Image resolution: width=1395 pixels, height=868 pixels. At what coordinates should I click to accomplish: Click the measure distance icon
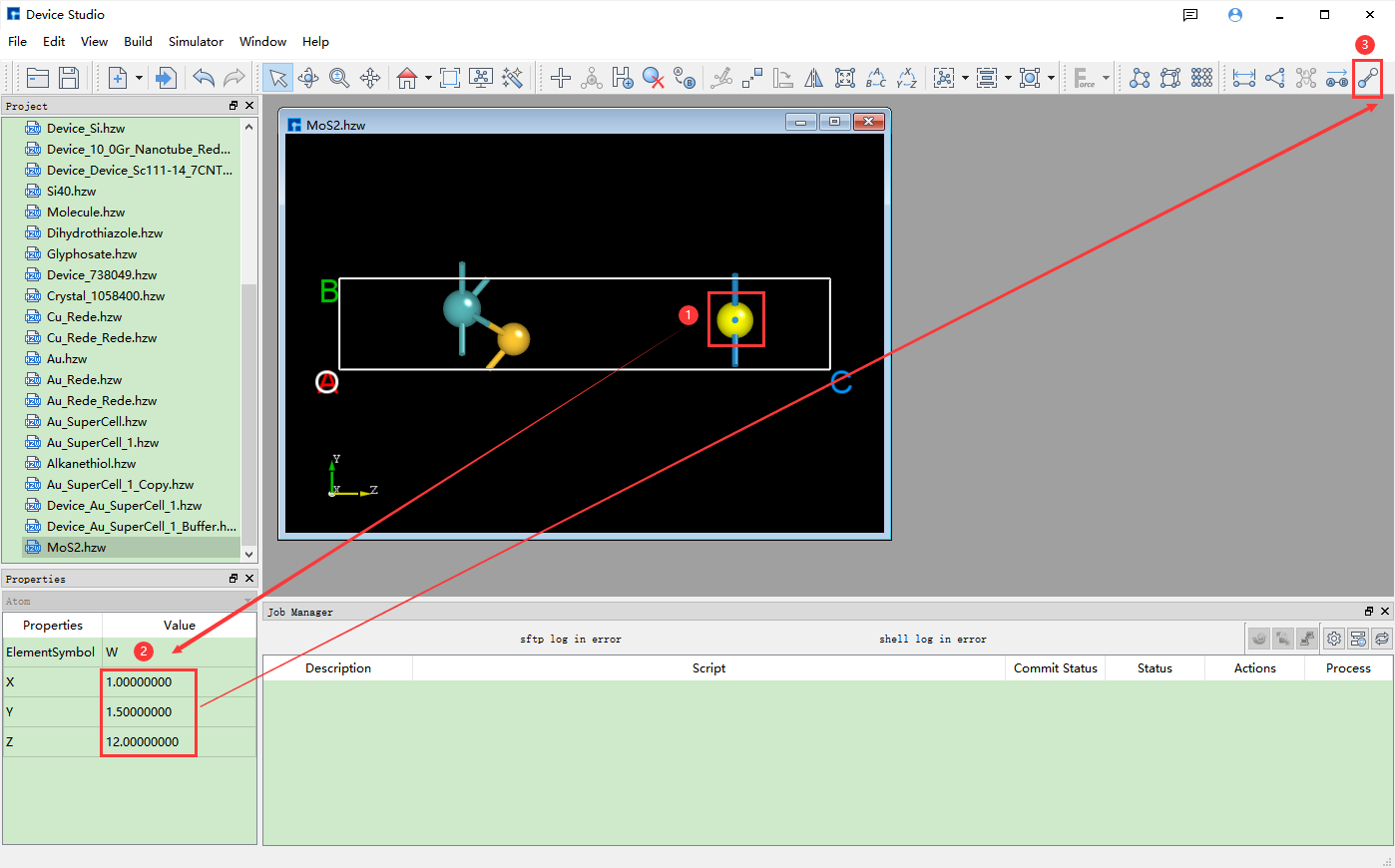(x=1243, y=78)
